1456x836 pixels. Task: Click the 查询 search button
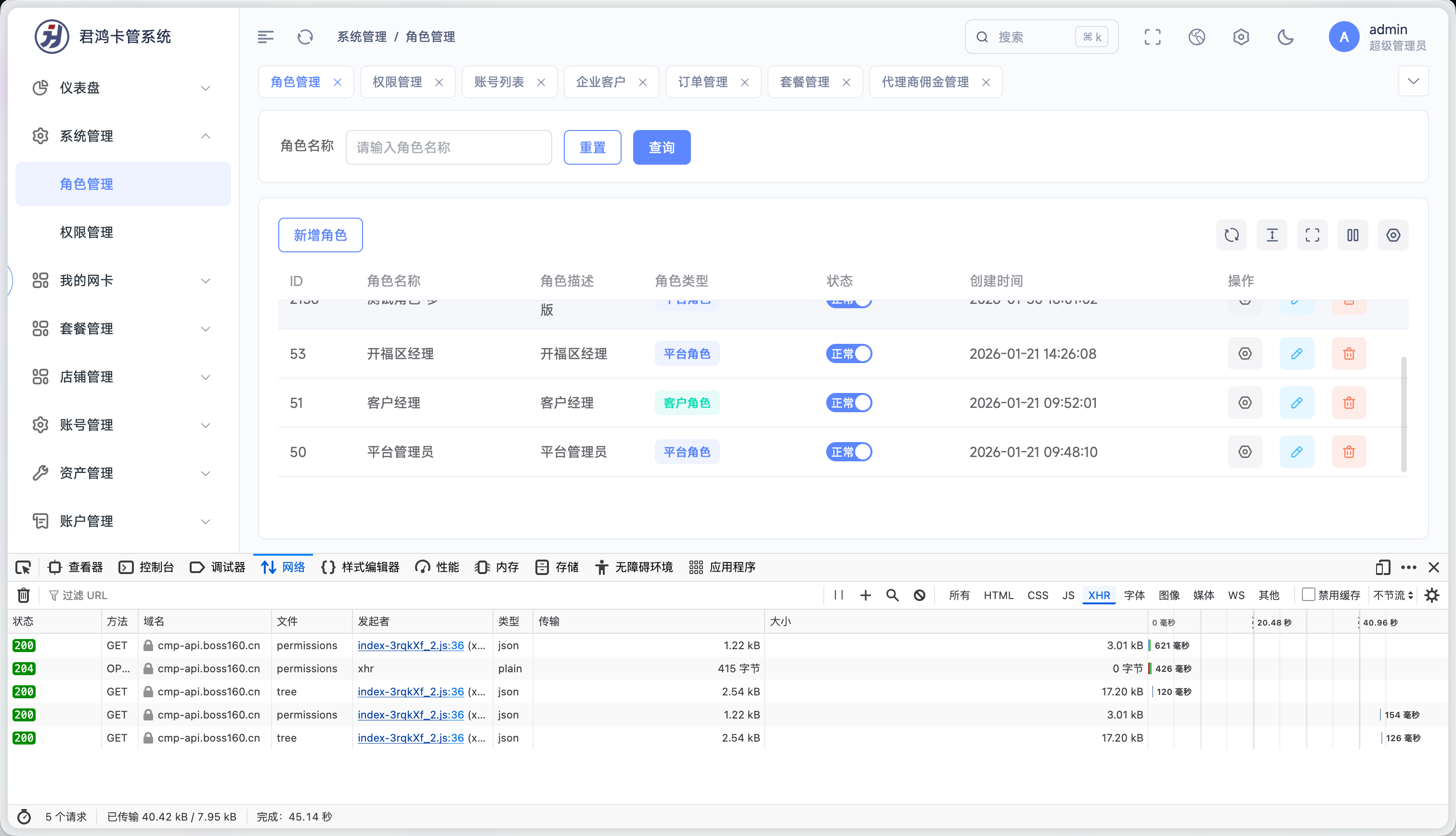[x=661, y=147]
